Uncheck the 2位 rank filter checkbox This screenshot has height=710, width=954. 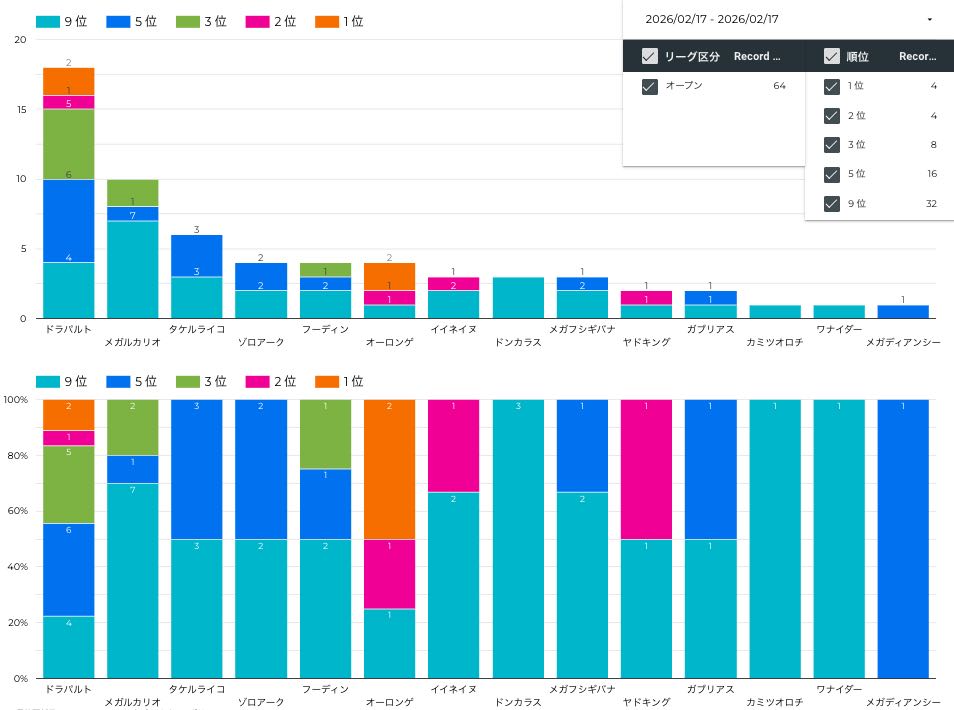(x=831, y=115)
